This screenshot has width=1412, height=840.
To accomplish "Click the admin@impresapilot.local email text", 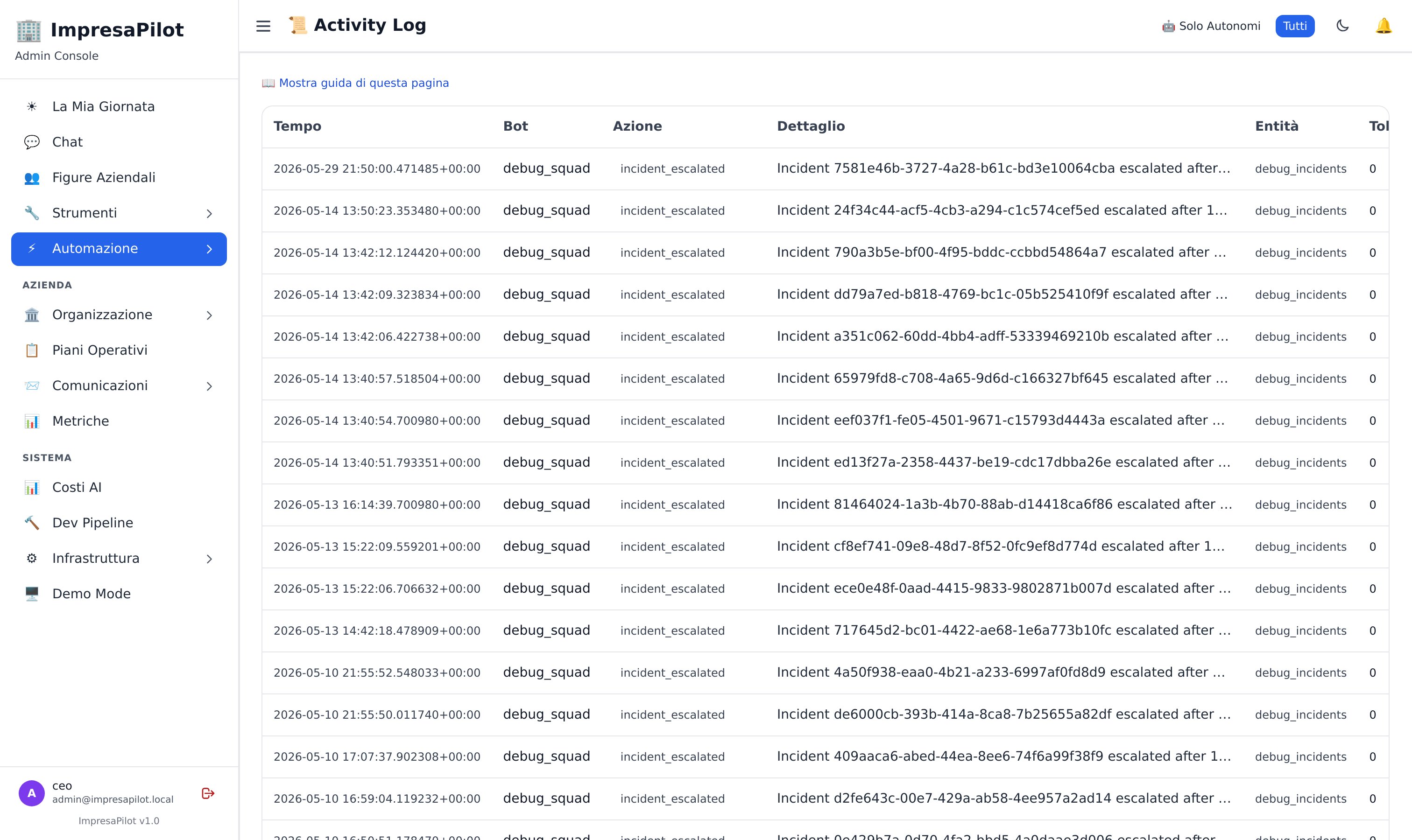I will 113,799.
